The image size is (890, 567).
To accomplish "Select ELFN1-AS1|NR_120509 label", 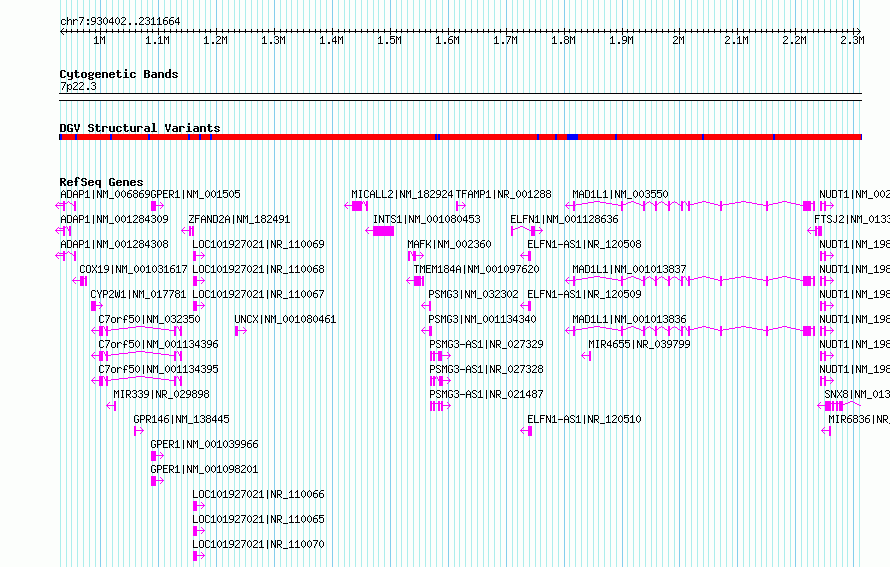I will point(584,294).
